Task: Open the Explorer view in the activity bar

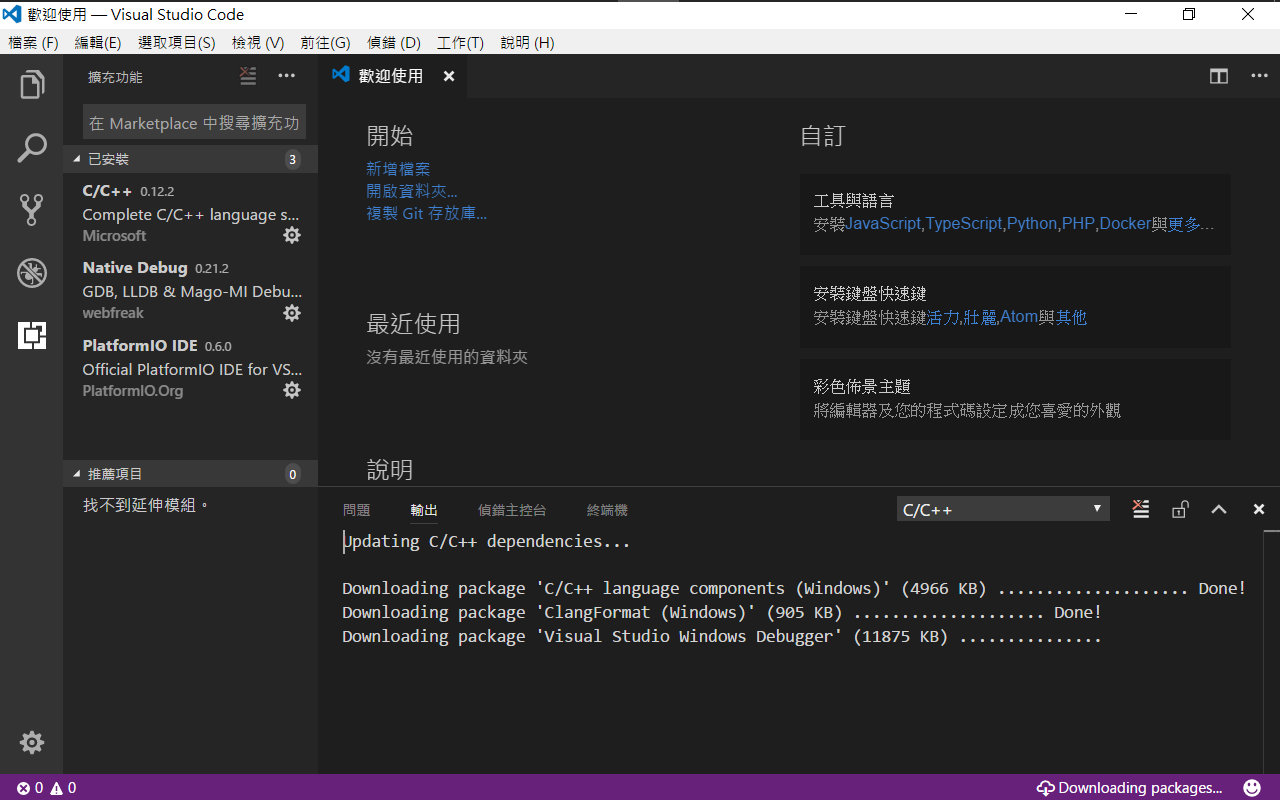Action: pyautogui.click(x=31, y=84)
